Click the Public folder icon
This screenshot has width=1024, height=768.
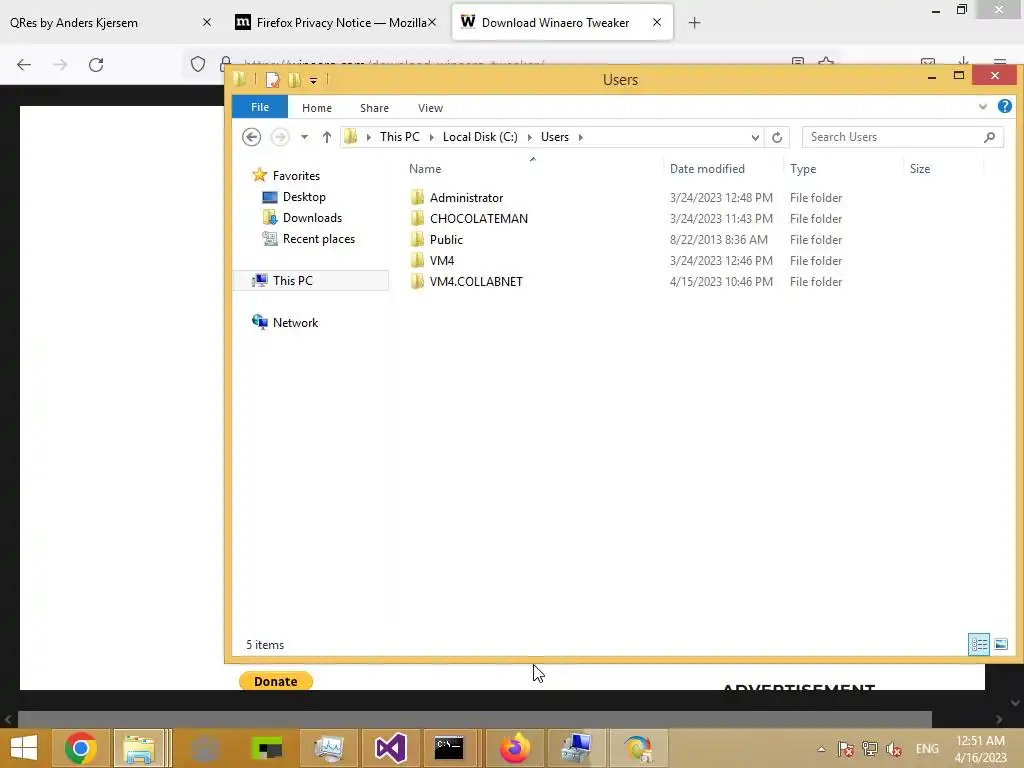coord(417,239)
